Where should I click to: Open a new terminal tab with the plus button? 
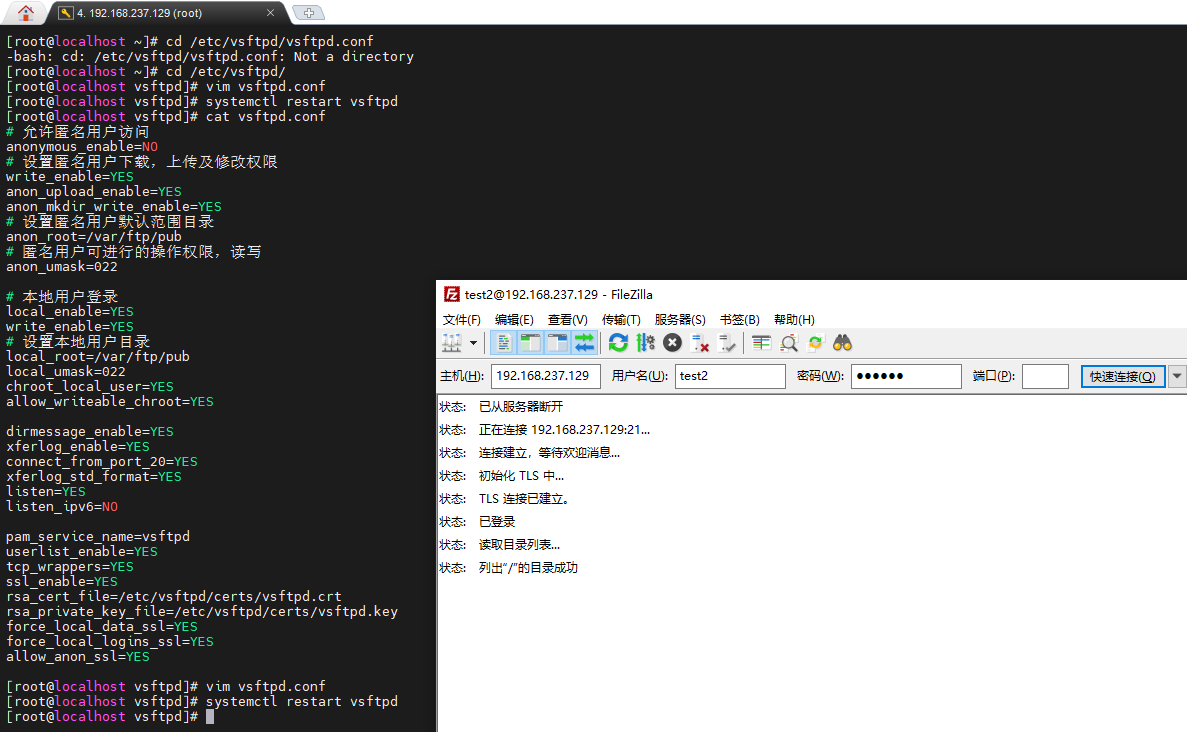(x=309, y=13)
